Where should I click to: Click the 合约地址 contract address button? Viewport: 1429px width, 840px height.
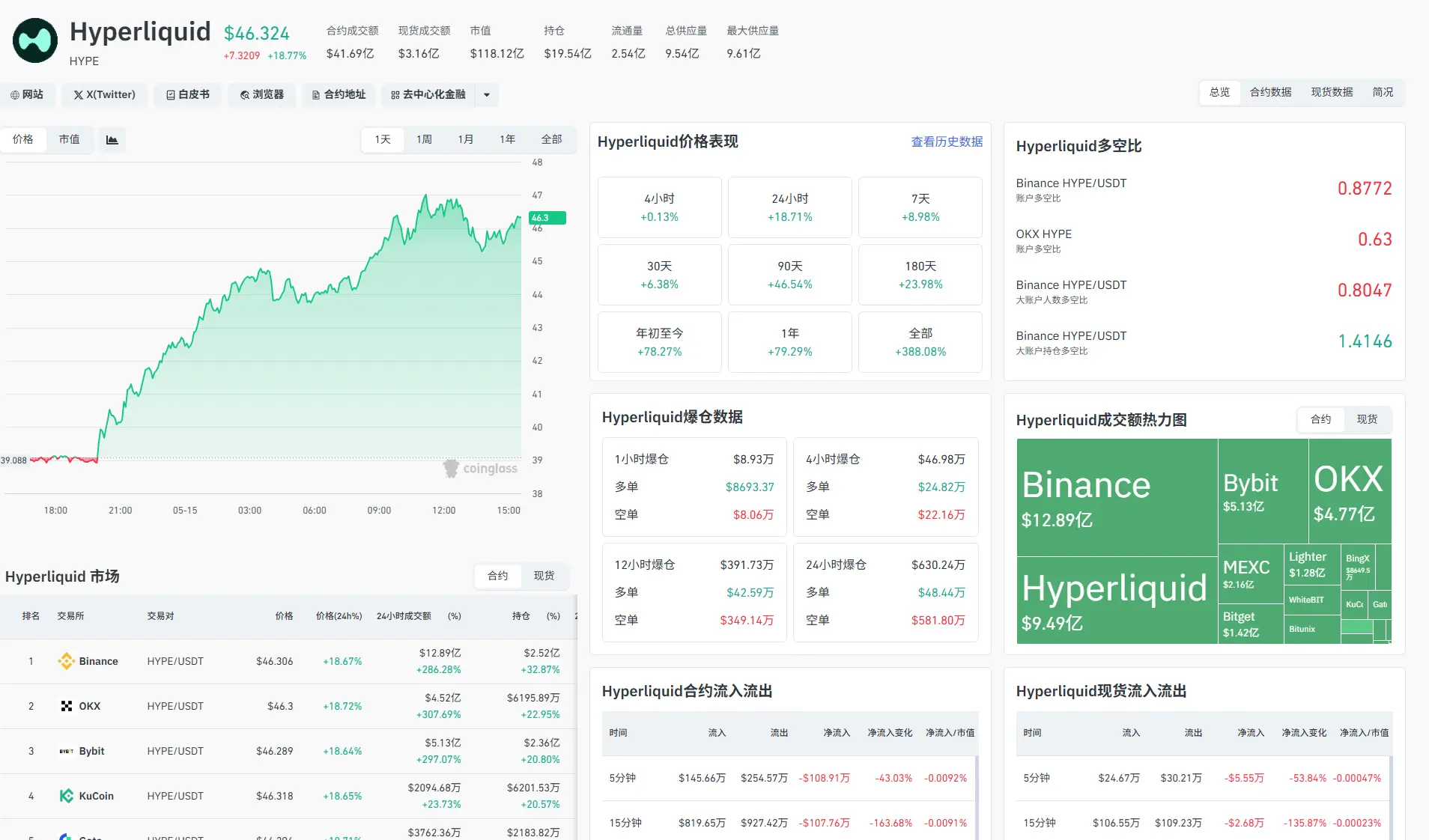click(339, 95)
